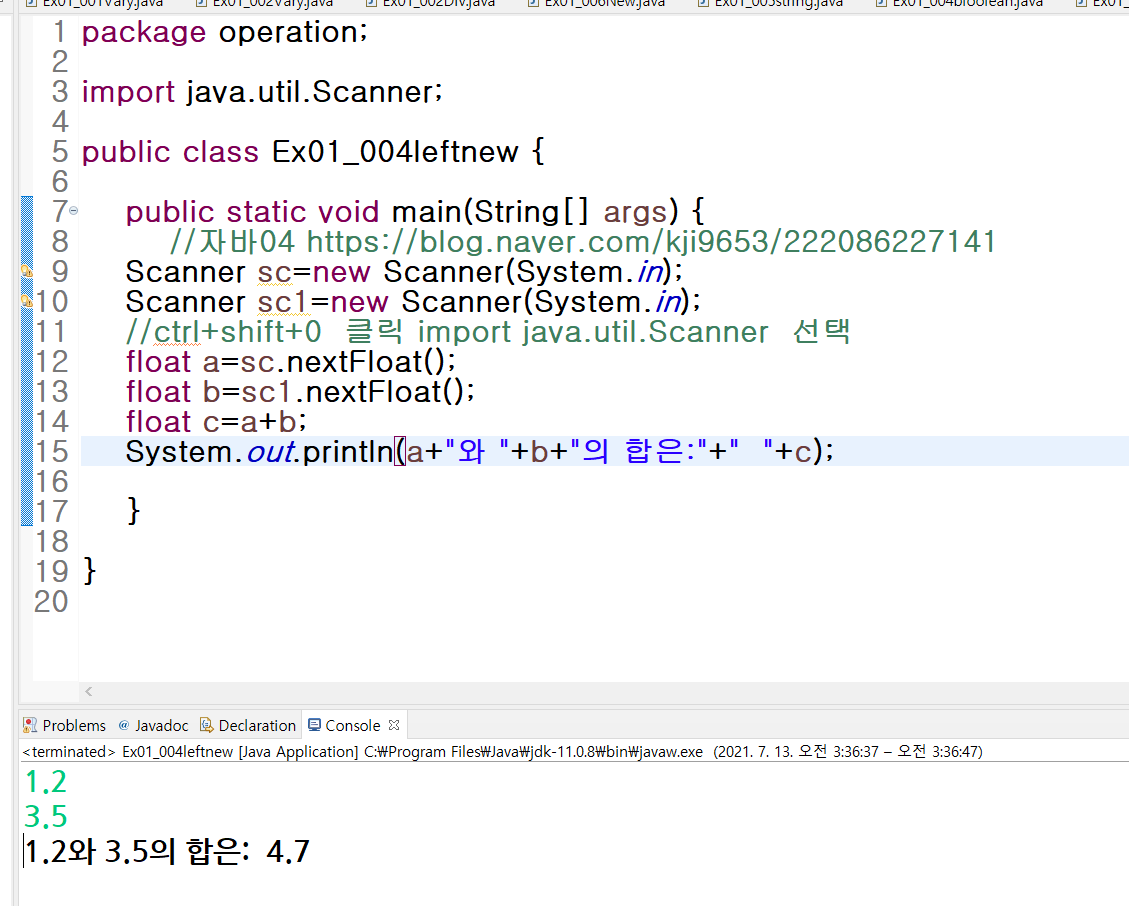Image resolution: width=1129 pixels, height=906 pixels.
Task: Click console input value 3.5
Action: click(45, 817)
